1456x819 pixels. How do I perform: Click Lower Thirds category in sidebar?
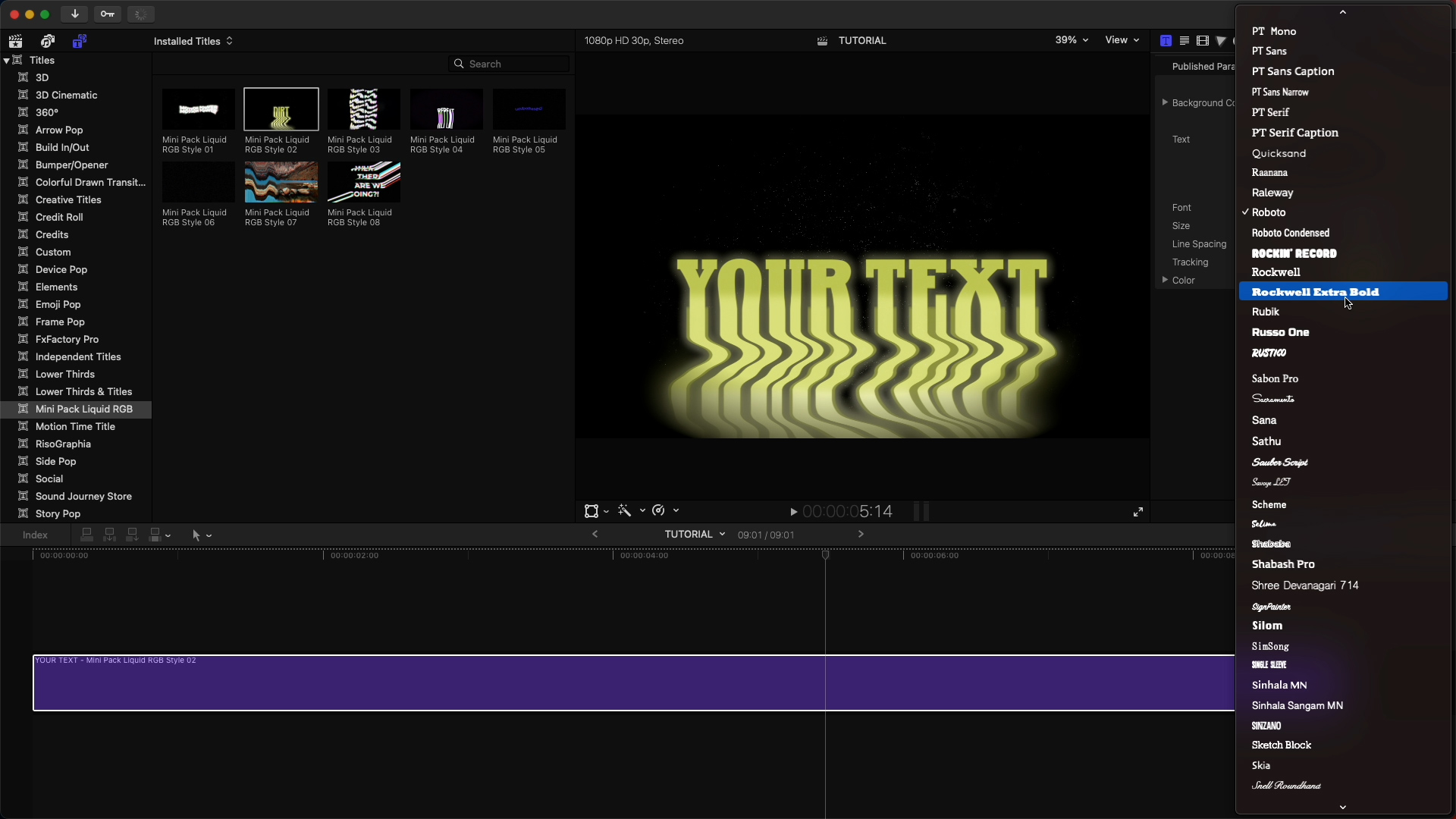(64, 373)
